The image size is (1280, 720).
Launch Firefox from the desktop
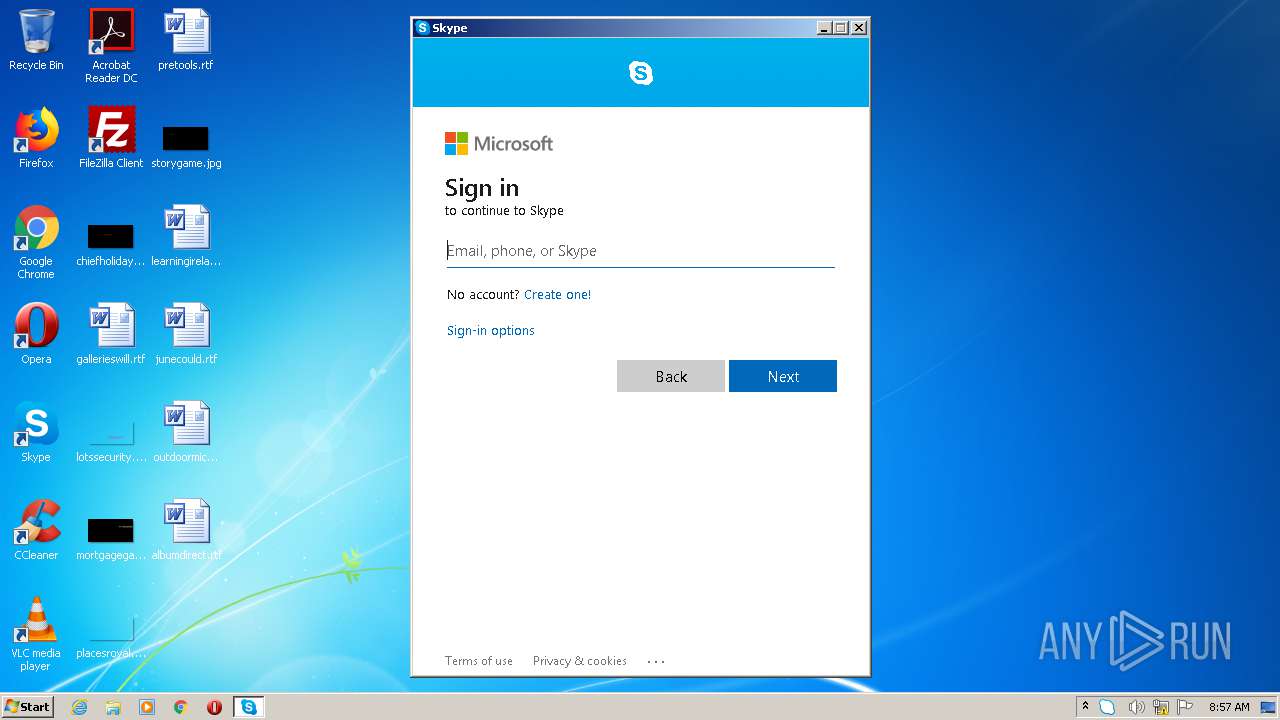point(36,138)
